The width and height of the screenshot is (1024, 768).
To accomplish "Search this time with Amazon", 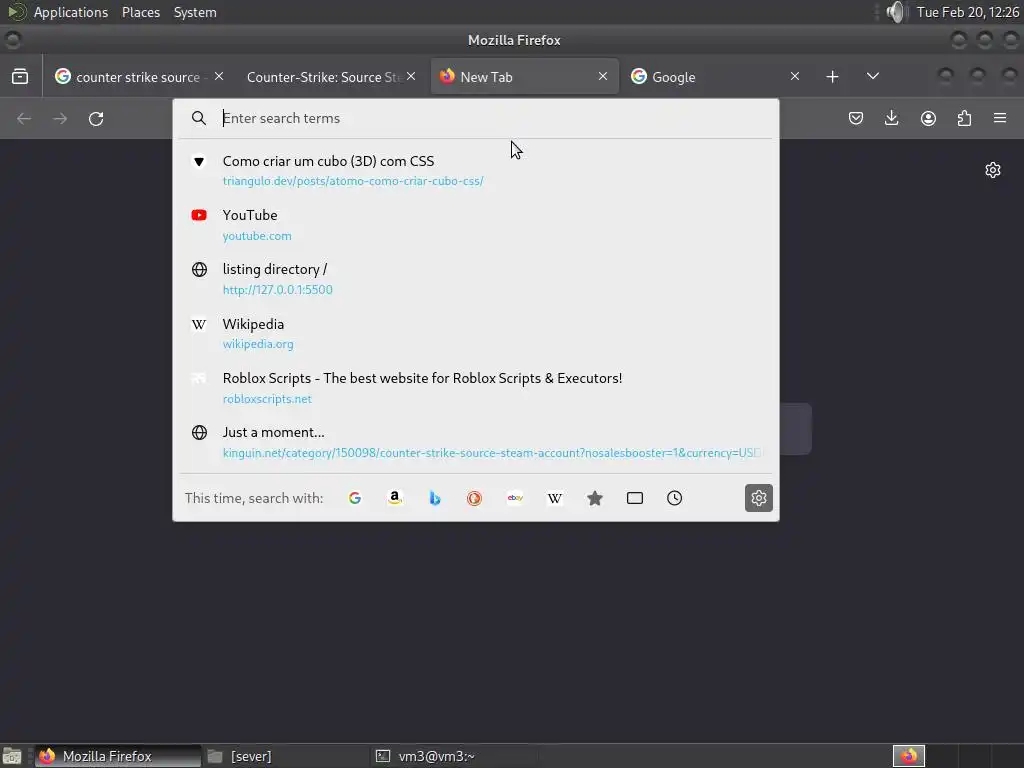I will click(394, 498).
